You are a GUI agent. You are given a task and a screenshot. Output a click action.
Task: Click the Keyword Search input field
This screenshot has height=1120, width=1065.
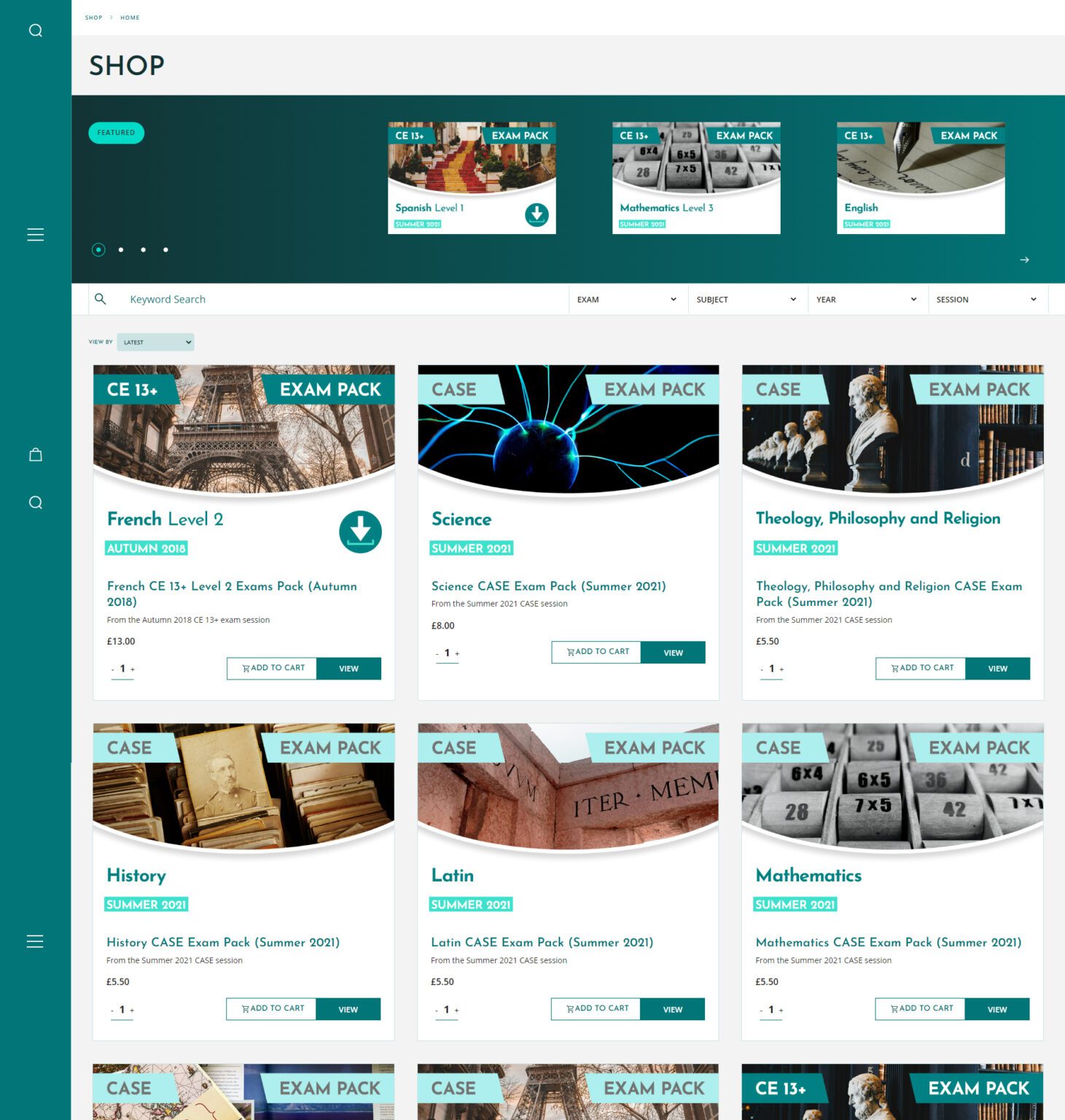[343, 300]
